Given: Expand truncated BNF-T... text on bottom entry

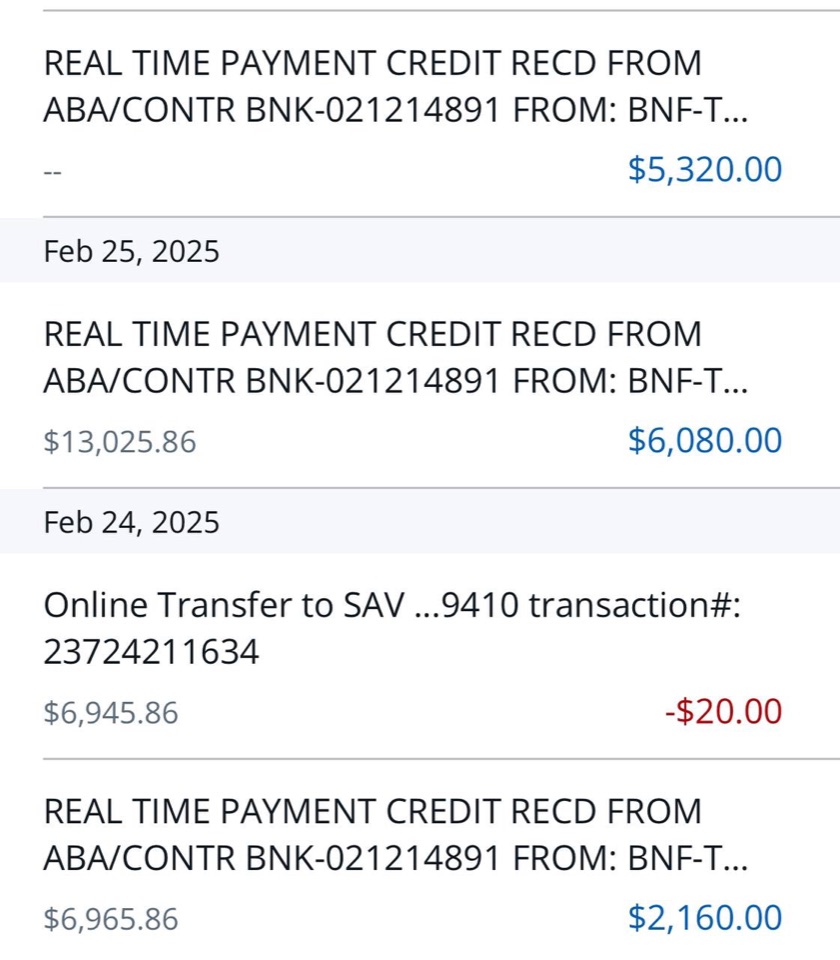Looking at the screenshot, I should point(688,858).
